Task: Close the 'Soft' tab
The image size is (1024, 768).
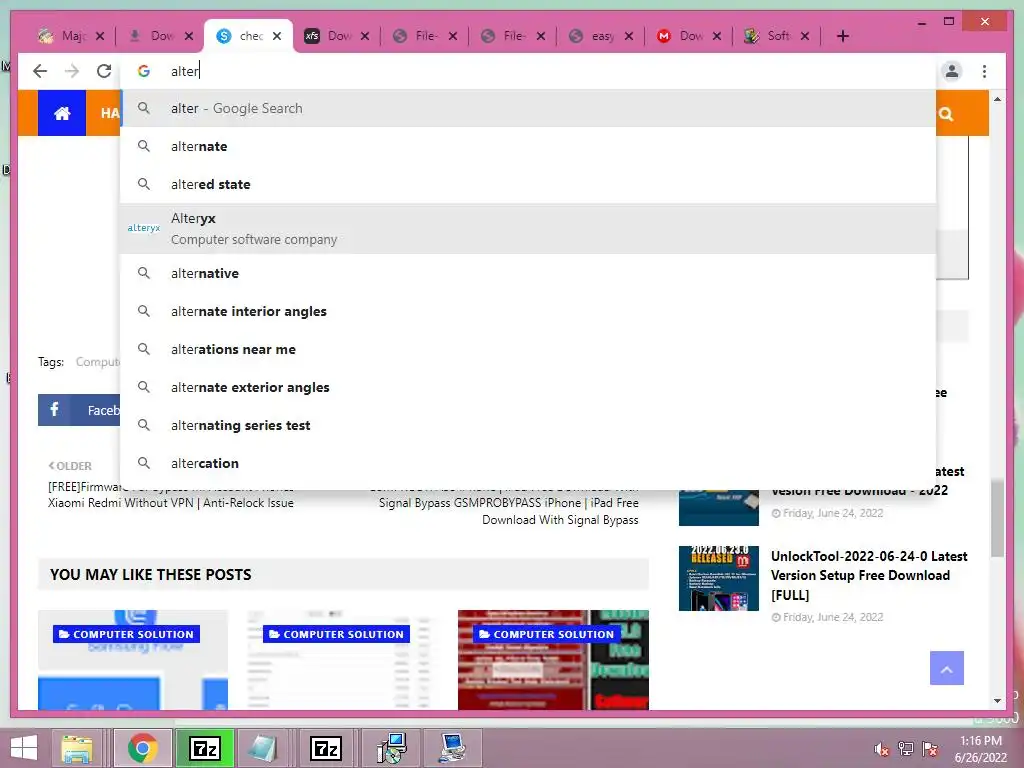Action: click(x=805, y=36)
